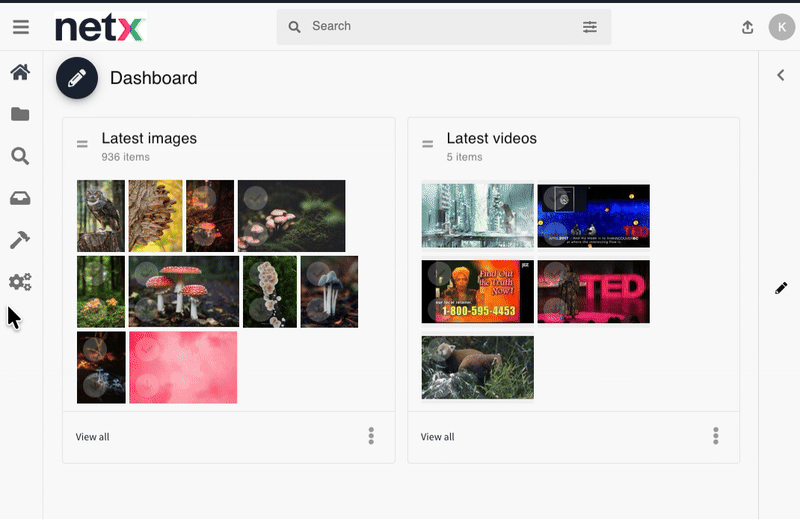Open the Search section in sidebar

pos(20,156)
